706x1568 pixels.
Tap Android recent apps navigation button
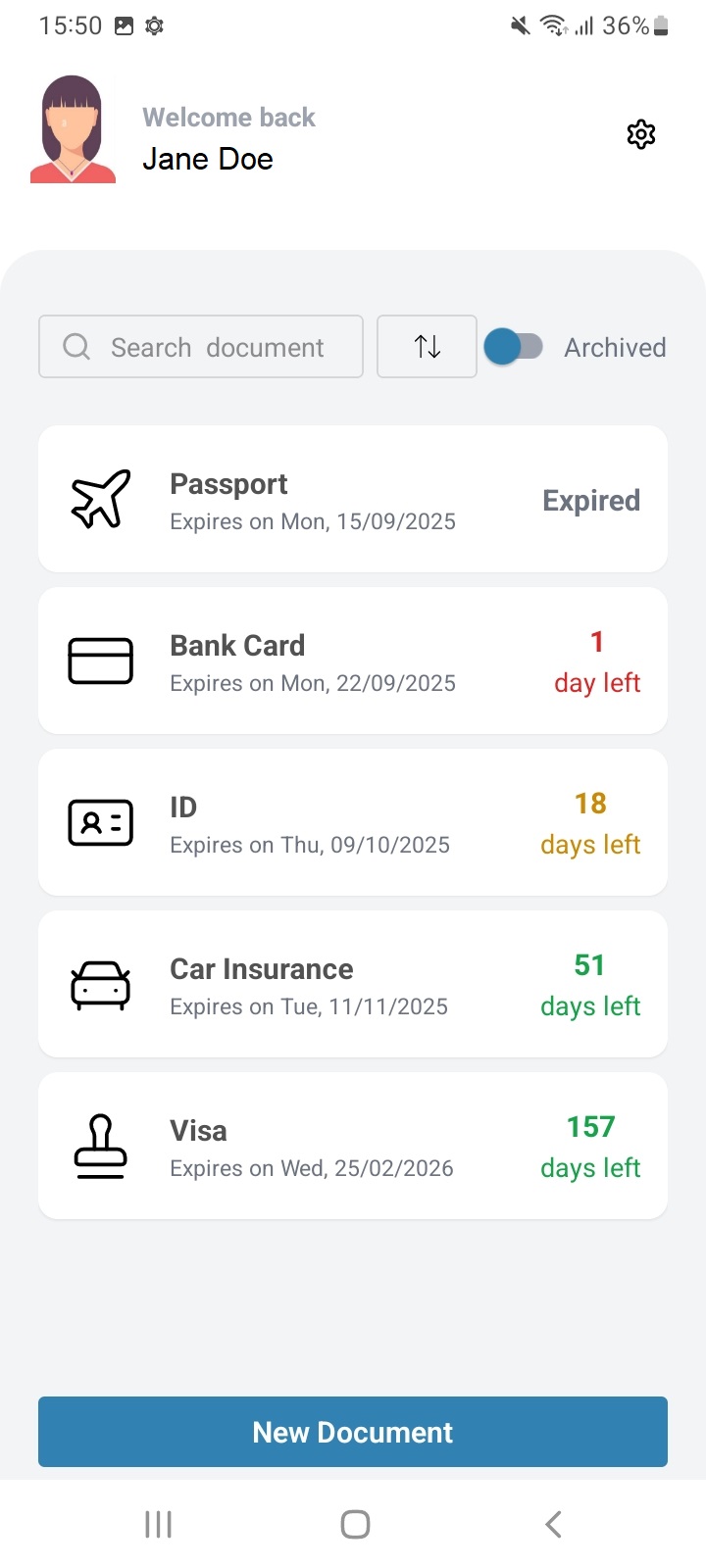coord(158,1524)
